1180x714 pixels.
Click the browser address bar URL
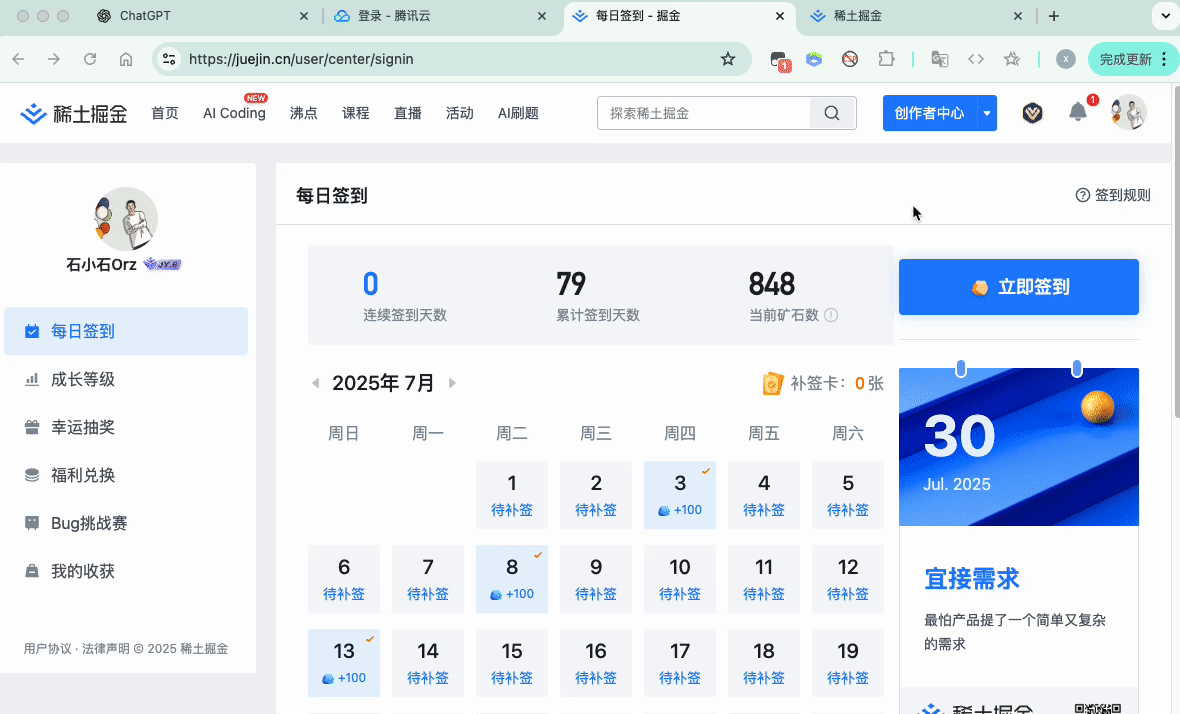[x=301, y=59]
